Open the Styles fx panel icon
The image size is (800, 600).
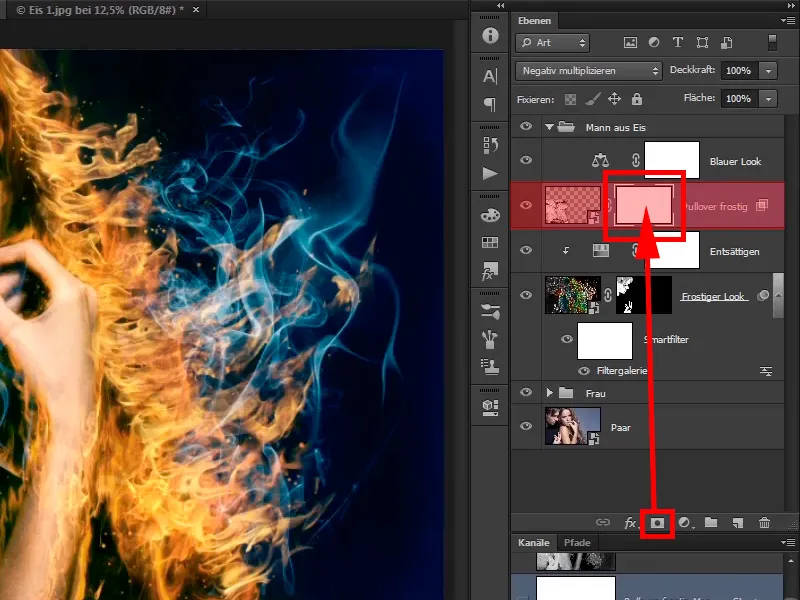tap(490, 271)
